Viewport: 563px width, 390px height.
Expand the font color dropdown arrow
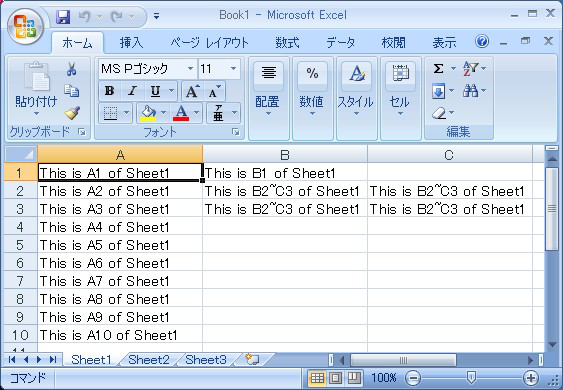196,113
